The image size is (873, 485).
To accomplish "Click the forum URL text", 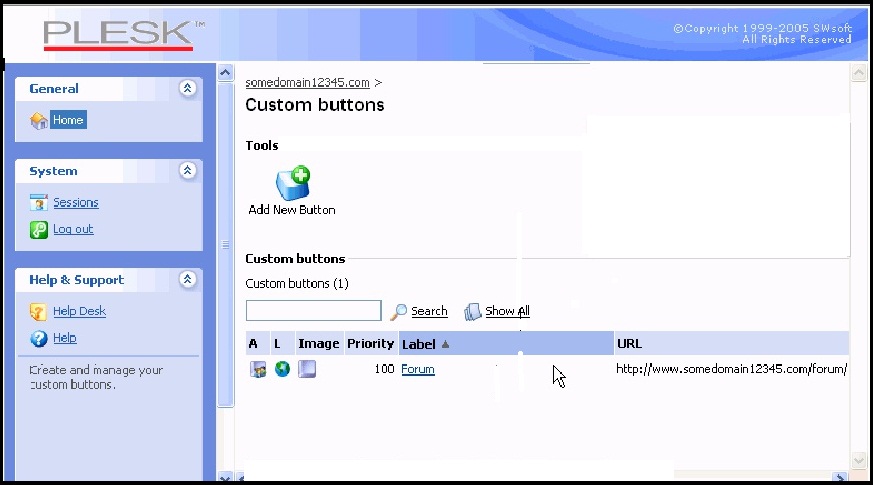I will point(732,369).
